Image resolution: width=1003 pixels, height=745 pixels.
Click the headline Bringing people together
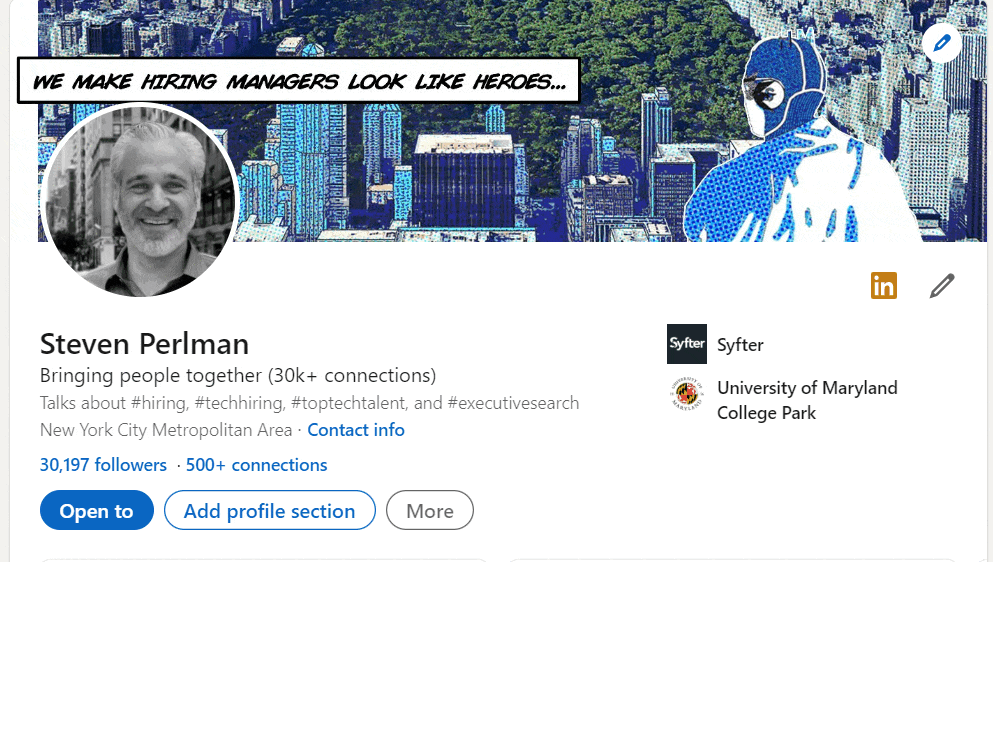pyautogui.click(x=238, y=375)
